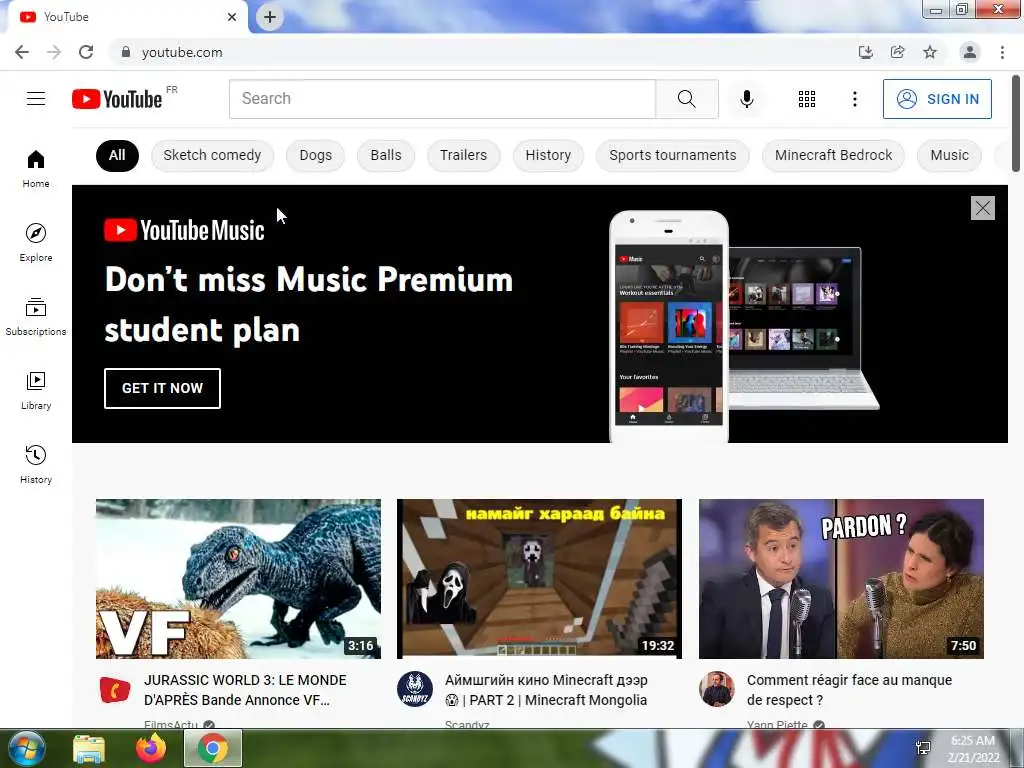Click the search magnifier button
The image size is (1024, 768).
tap(686, 99)
